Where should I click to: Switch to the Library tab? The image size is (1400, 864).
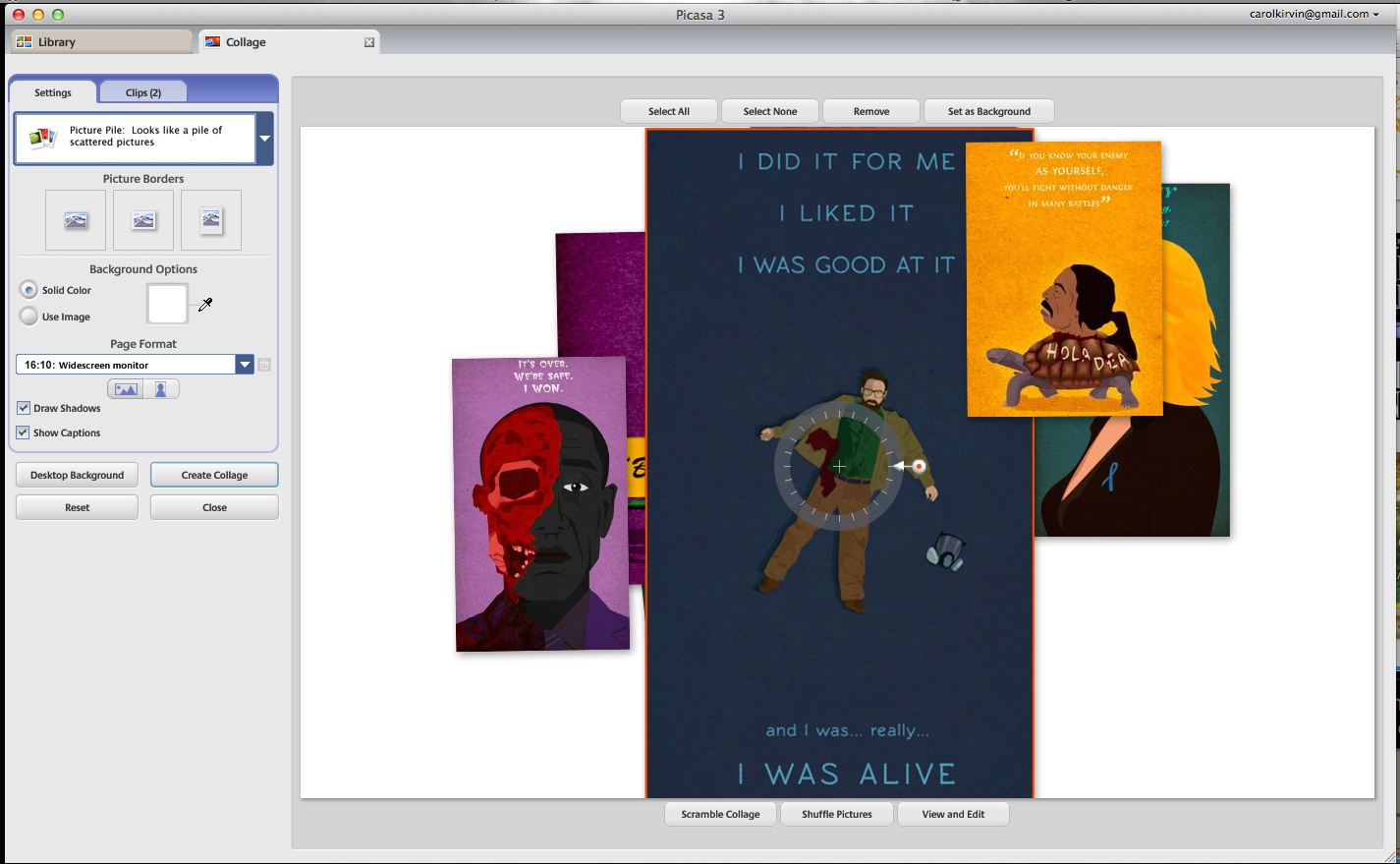100,42
